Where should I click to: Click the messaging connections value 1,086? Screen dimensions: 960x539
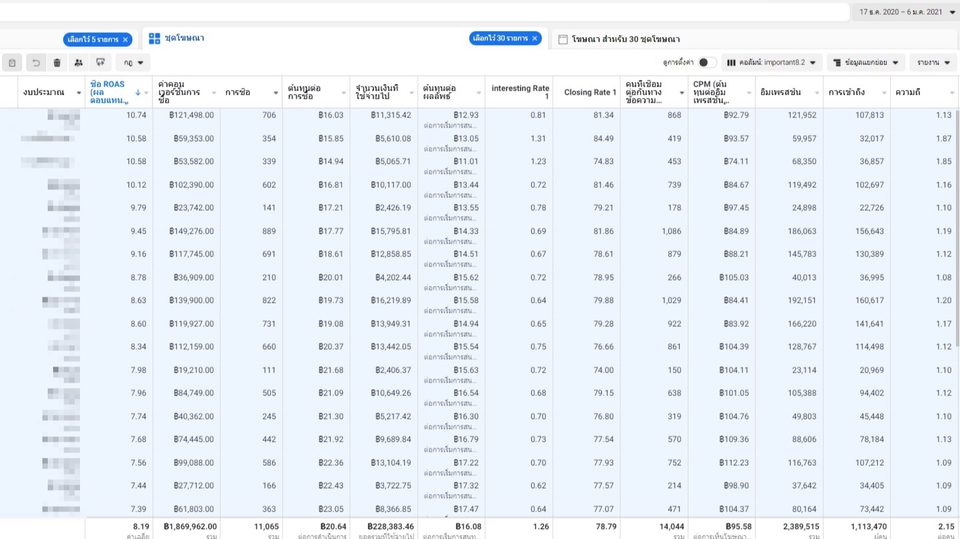671,232
